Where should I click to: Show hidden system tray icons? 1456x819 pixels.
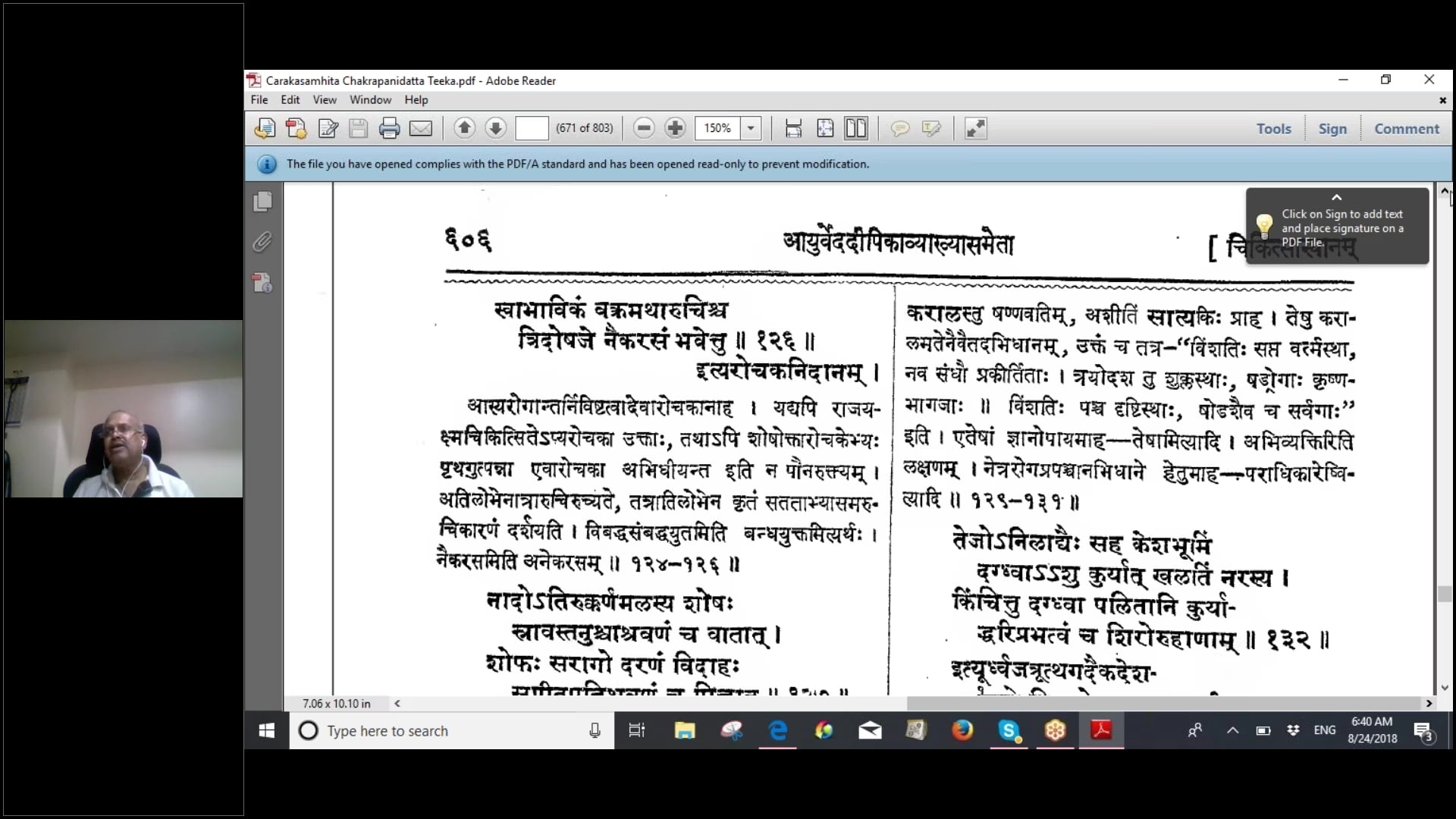(1232, 730)
